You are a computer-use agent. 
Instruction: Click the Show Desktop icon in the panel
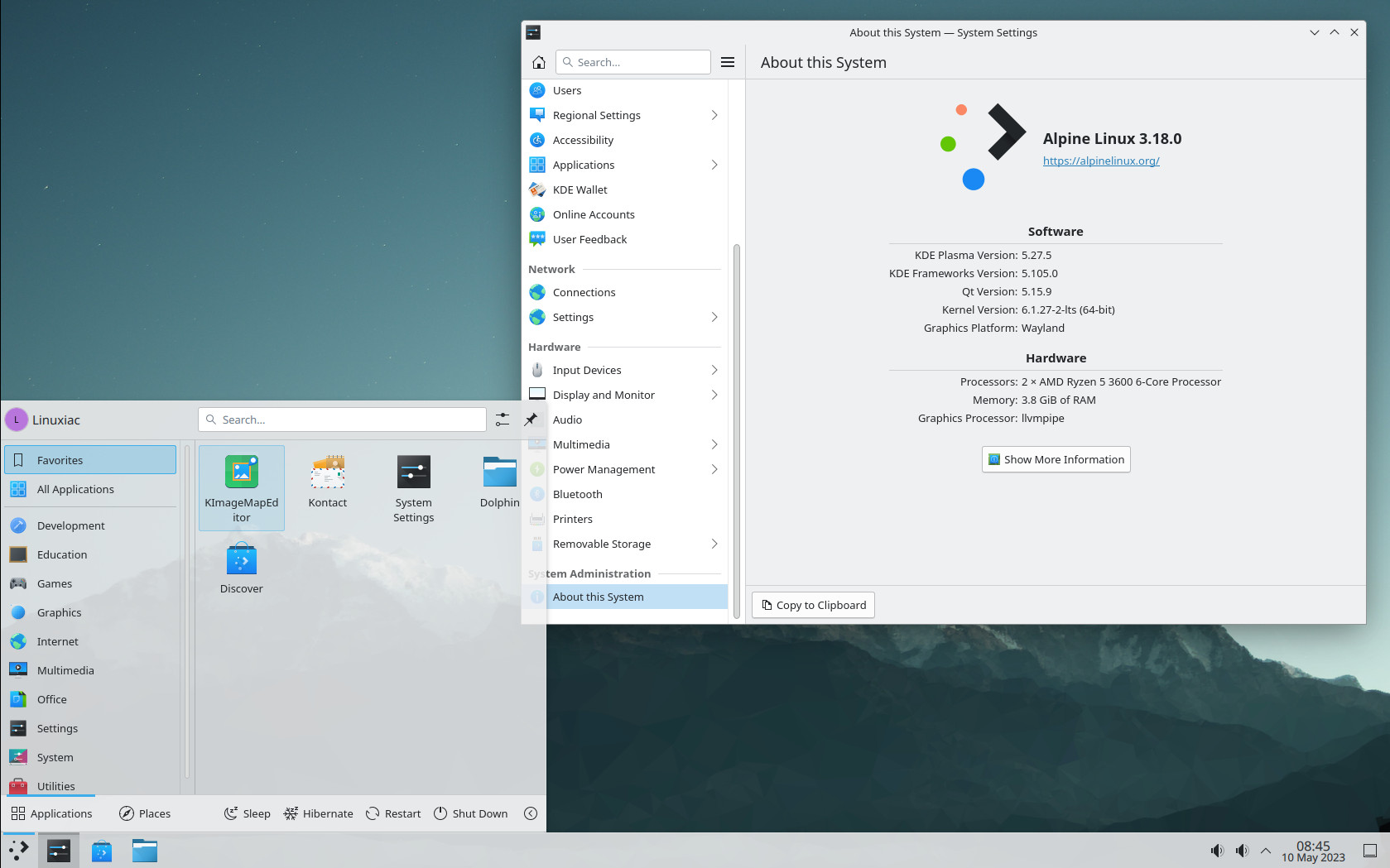1370,851
